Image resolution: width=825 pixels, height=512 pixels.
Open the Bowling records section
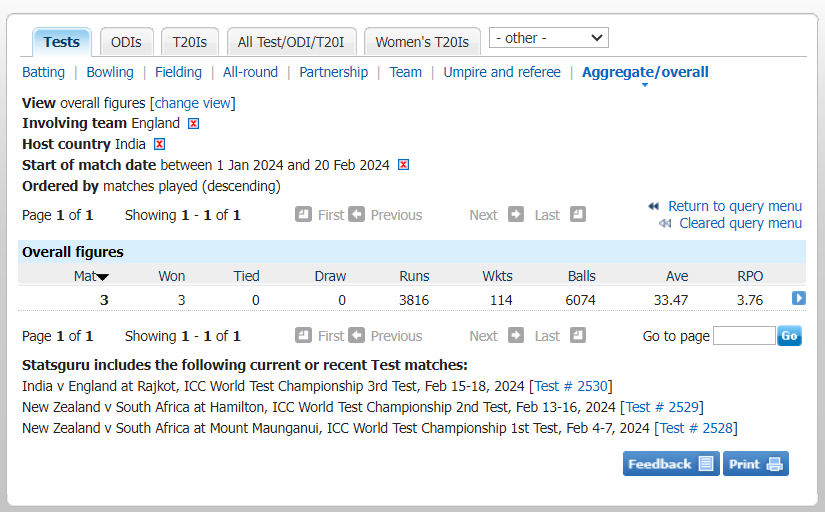point(110,72)
